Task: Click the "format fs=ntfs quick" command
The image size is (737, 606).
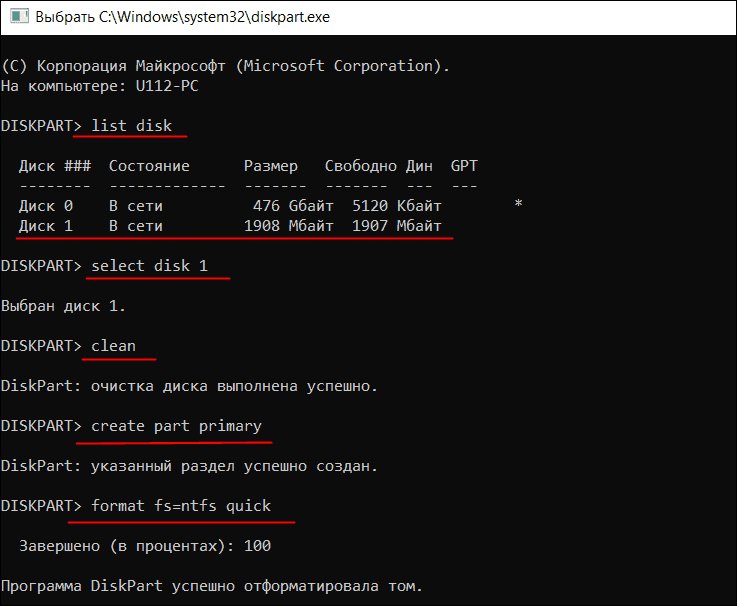Action: [181, 505]
